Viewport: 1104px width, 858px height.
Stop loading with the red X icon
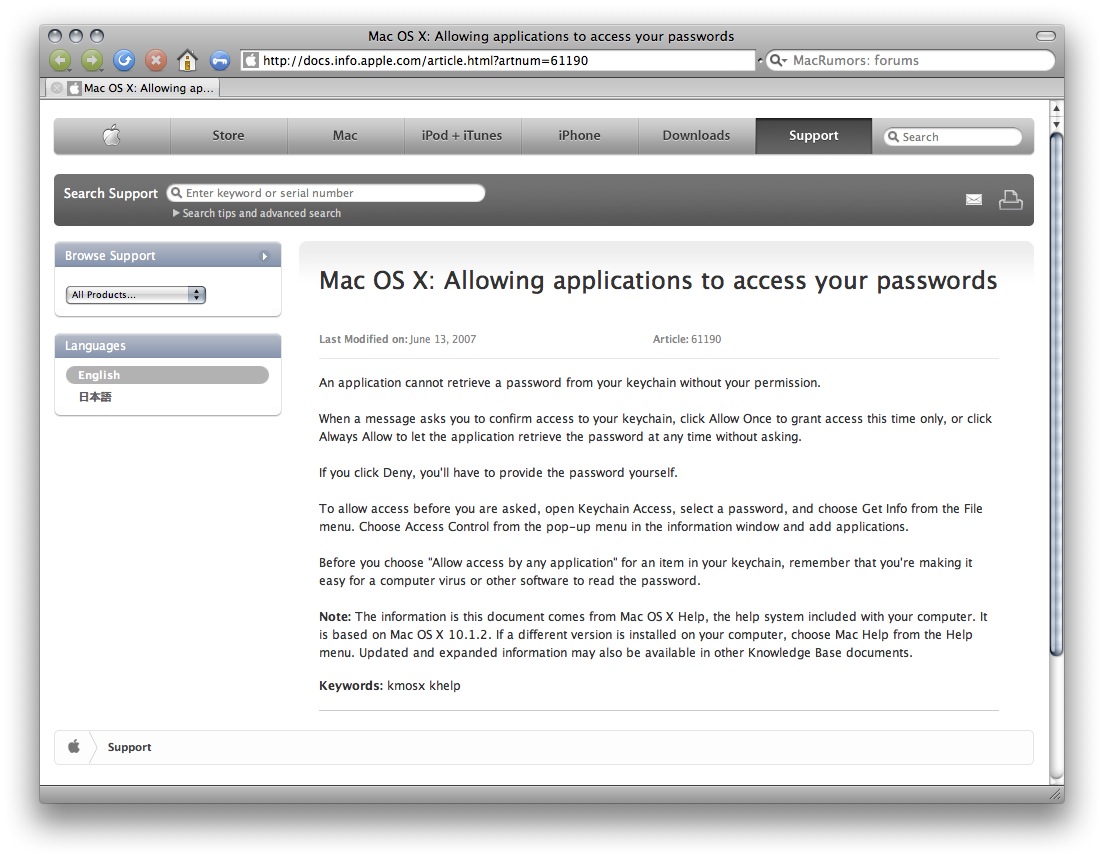pyautogui.click(x=156, y=61)
